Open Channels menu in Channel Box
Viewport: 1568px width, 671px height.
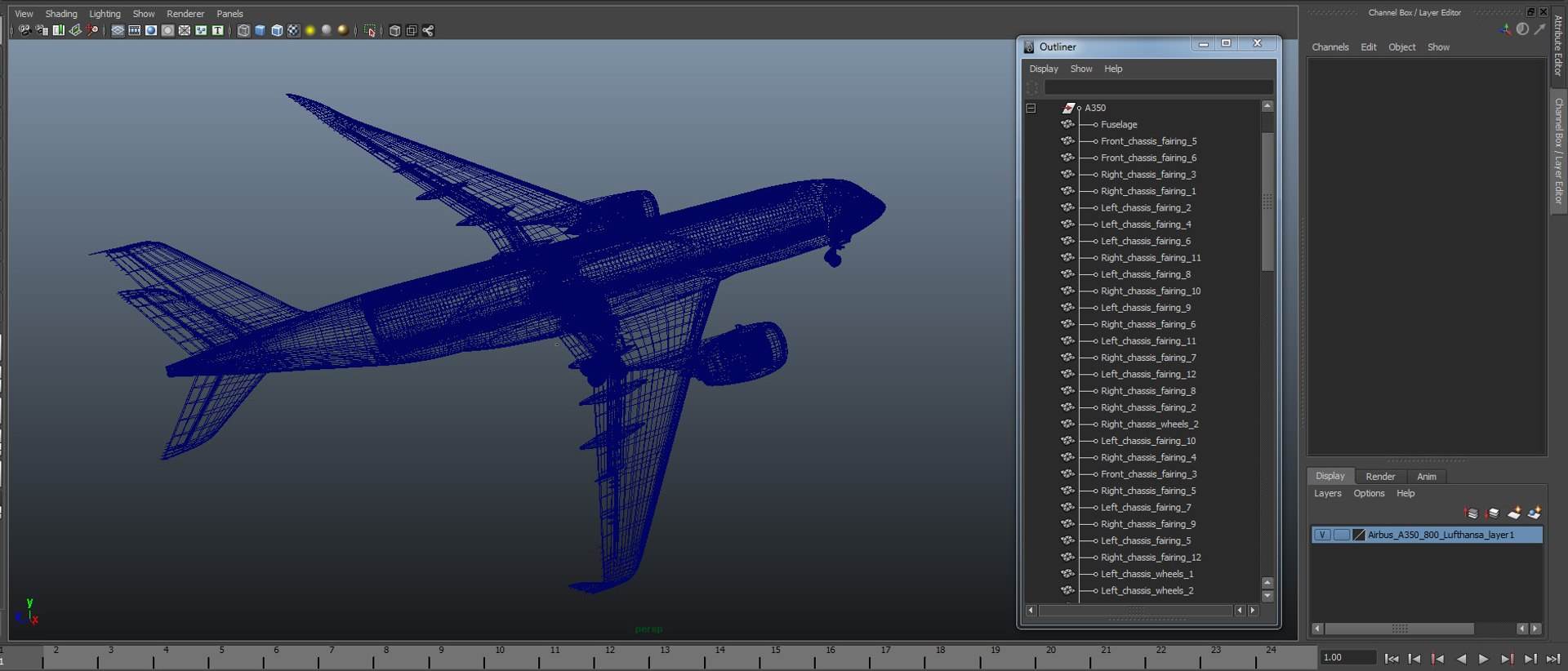click(1330, 47)
